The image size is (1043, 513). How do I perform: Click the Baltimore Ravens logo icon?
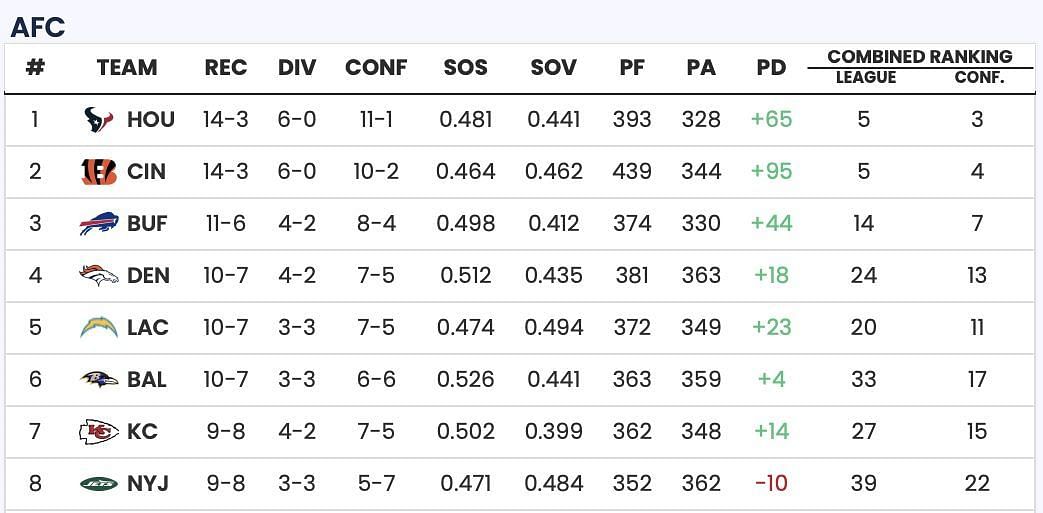[x=99, y=379]
